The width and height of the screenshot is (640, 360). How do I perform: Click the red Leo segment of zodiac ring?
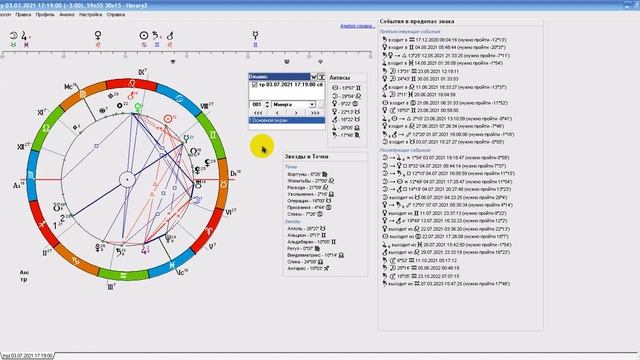point(132,84)
